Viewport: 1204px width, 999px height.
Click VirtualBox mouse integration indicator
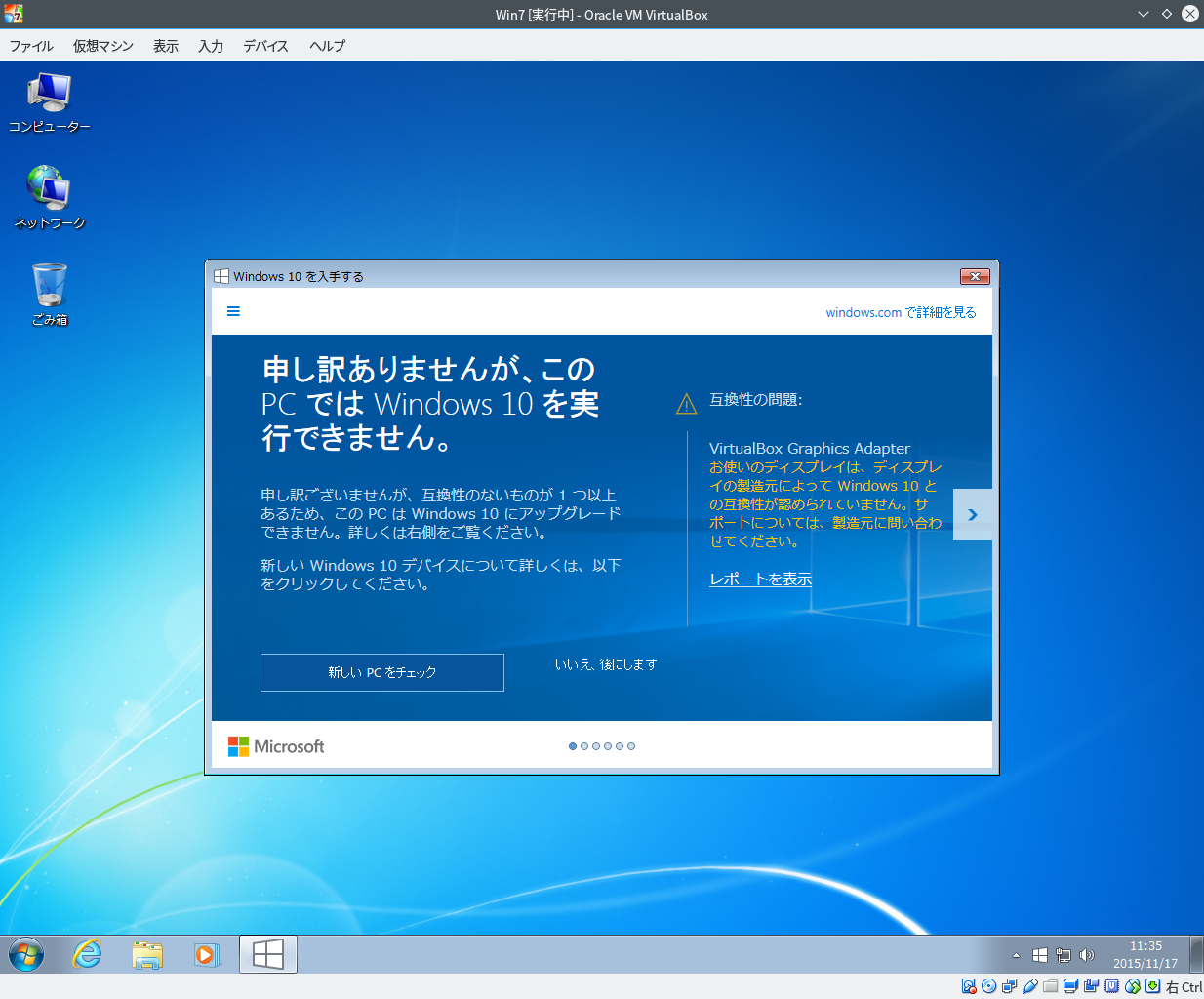pos(1132,986)
